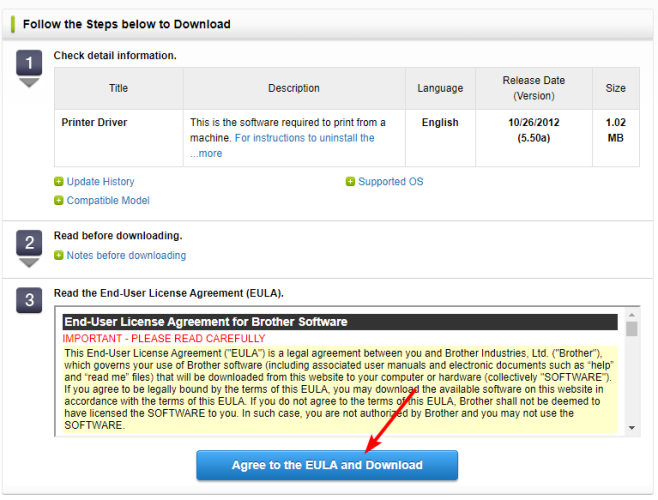Click the green plus icon beside Update History

pyautogui.click(x=59, y=182)
